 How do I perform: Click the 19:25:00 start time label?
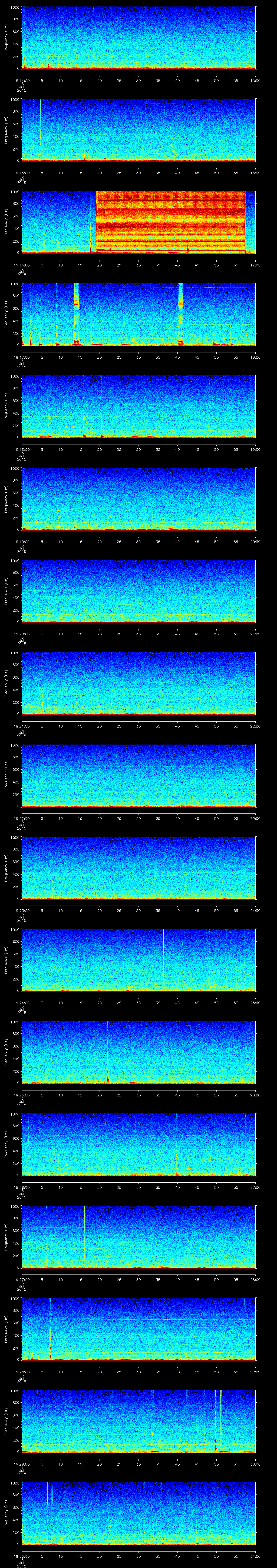21,1095
